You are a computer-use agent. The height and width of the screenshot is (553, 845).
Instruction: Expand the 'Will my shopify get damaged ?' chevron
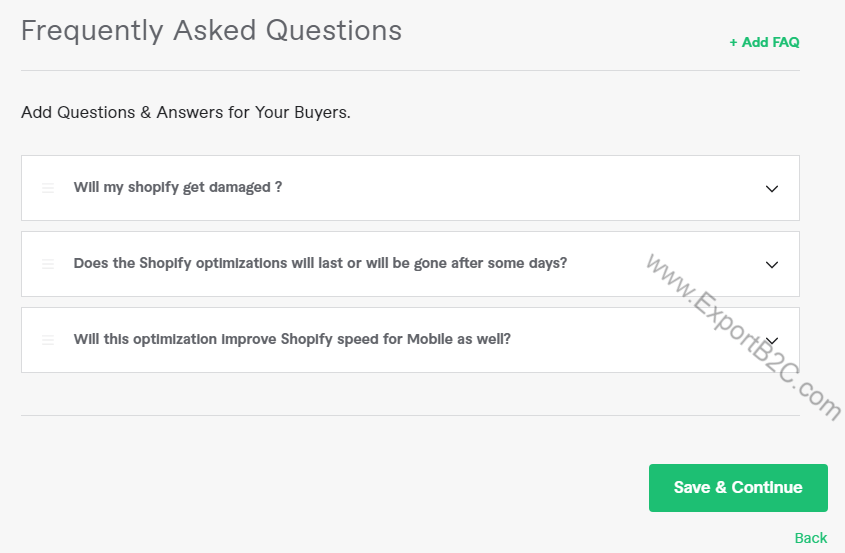point(771,188)
